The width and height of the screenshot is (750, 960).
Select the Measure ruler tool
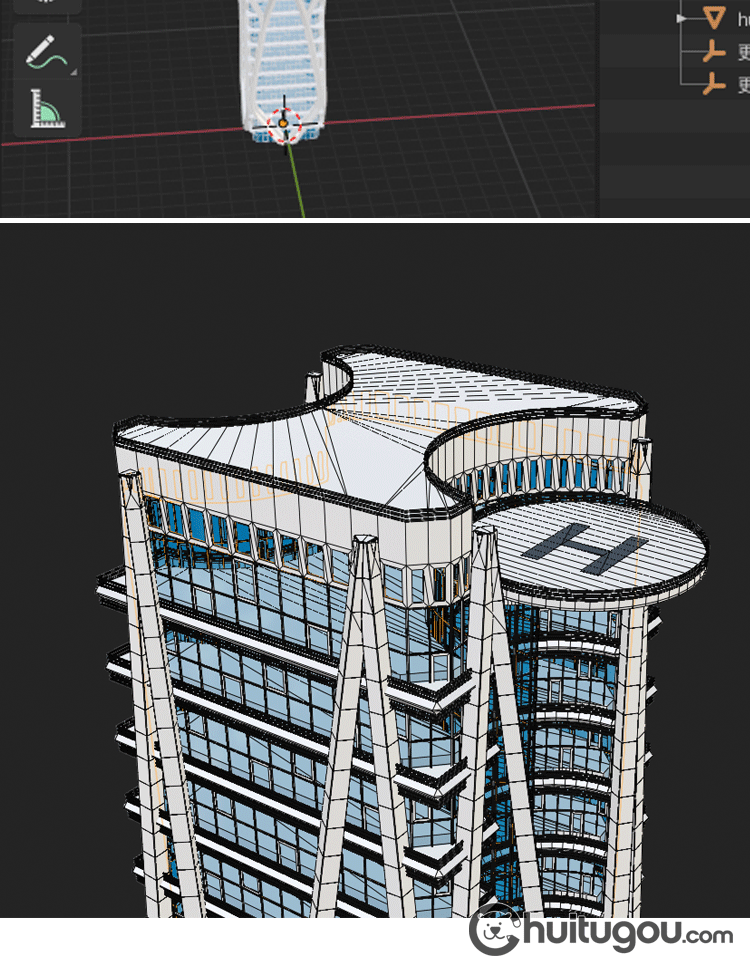[x=47, y=109]
